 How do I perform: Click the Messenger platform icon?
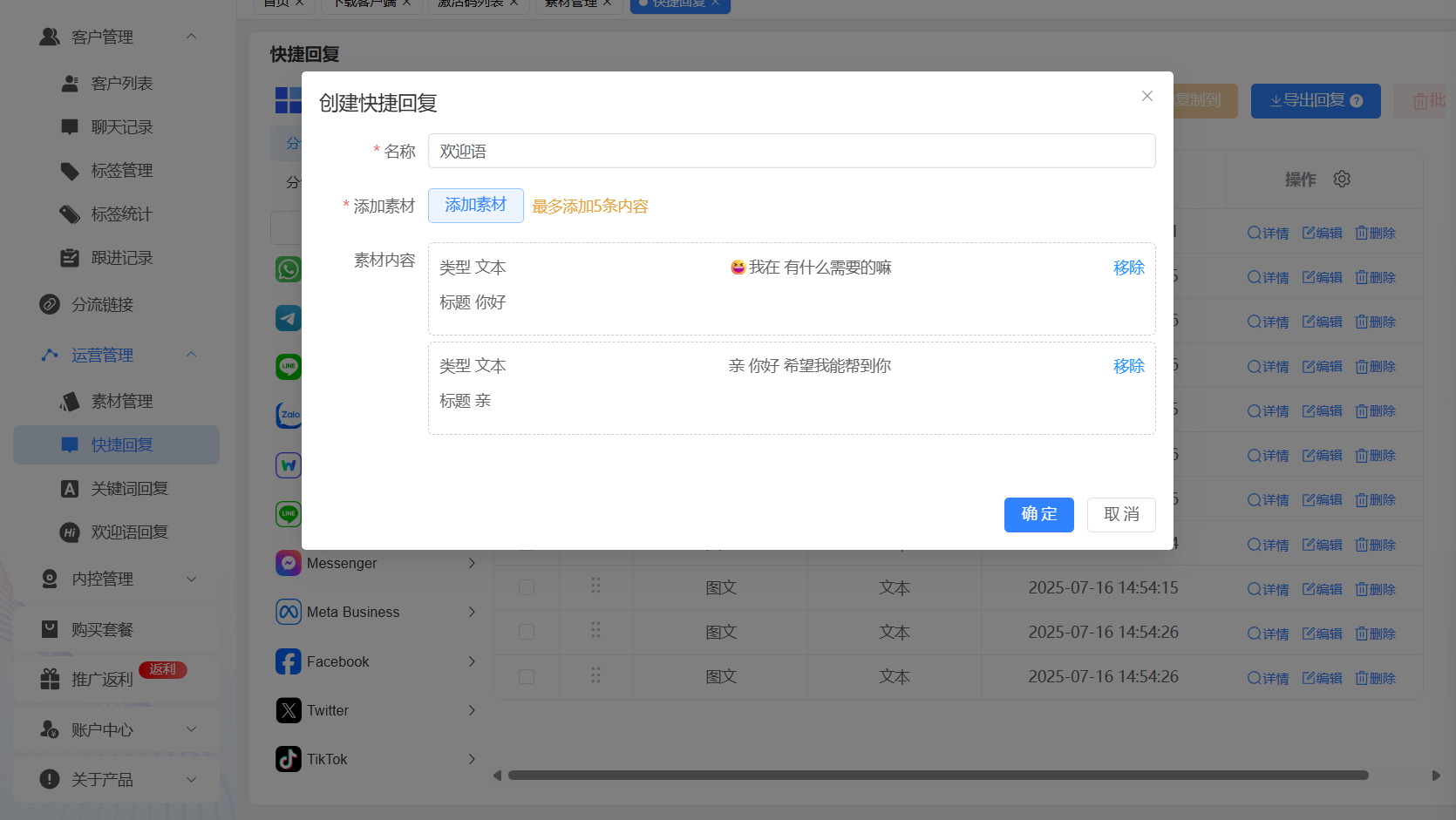(x=289, y=563)
